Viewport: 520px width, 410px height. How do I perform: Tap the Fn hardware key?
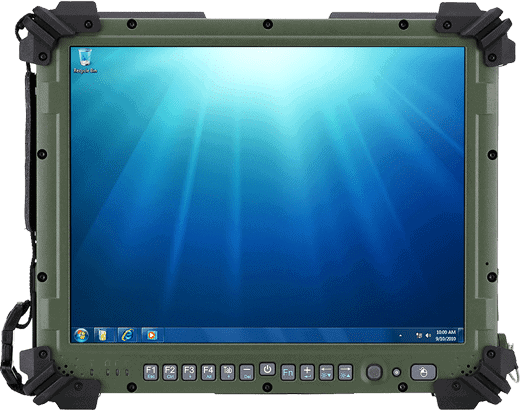(288, 372)
